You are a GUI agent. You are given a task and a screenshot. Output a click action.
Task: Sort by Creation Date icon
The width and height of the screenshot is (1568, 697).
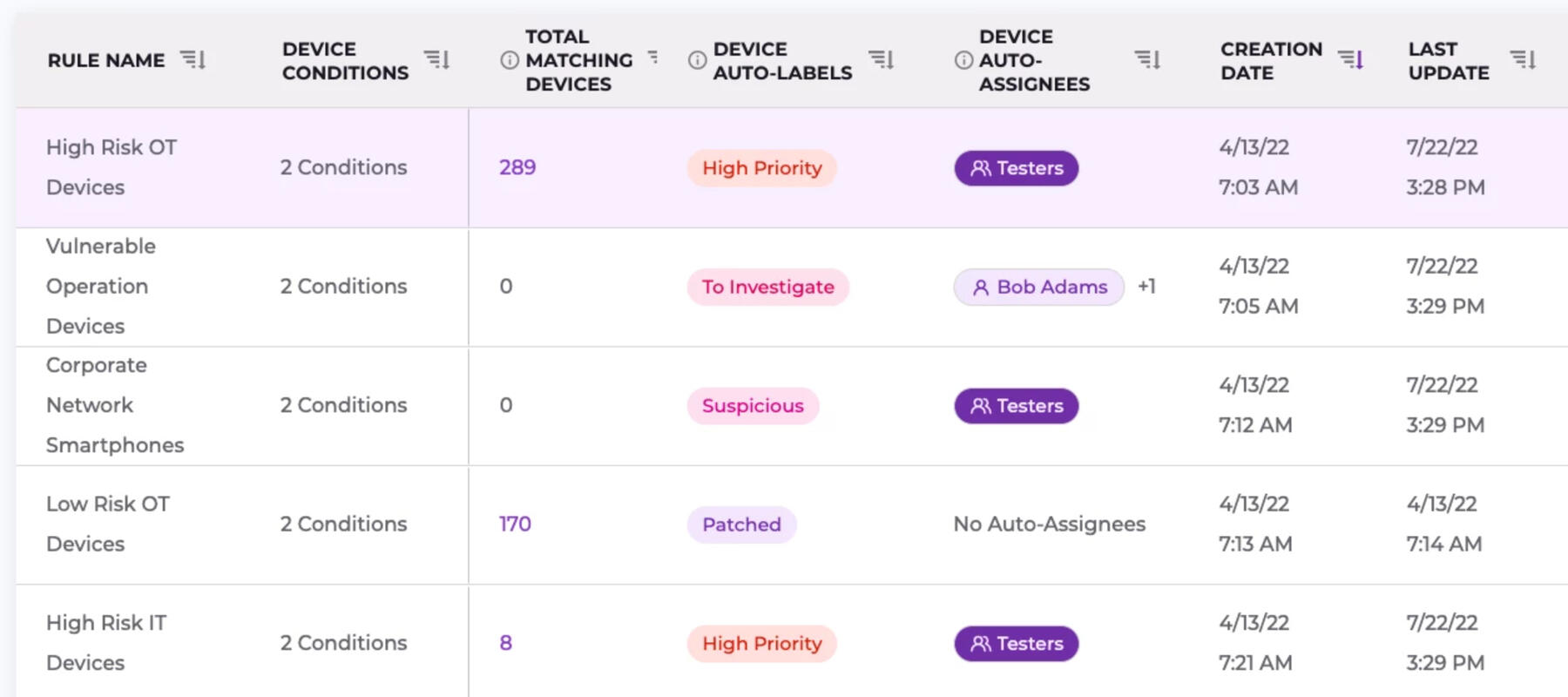point(1350,60)
